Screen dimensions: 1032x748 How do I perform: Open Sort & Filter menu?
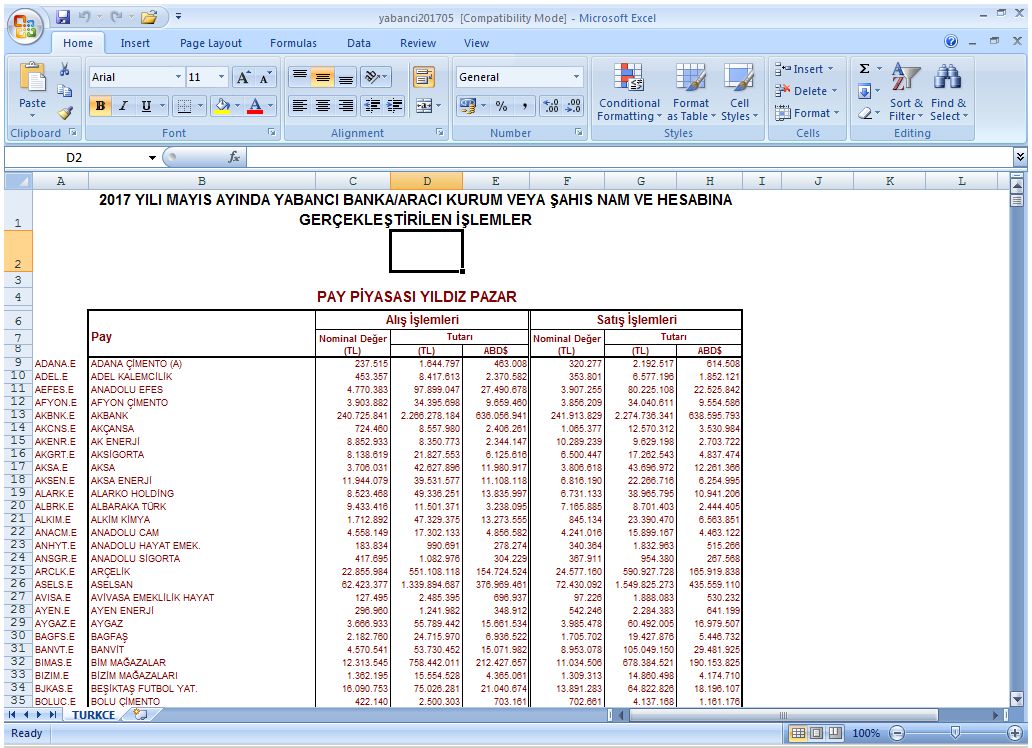pyautogui.click(x=906, y=92)
